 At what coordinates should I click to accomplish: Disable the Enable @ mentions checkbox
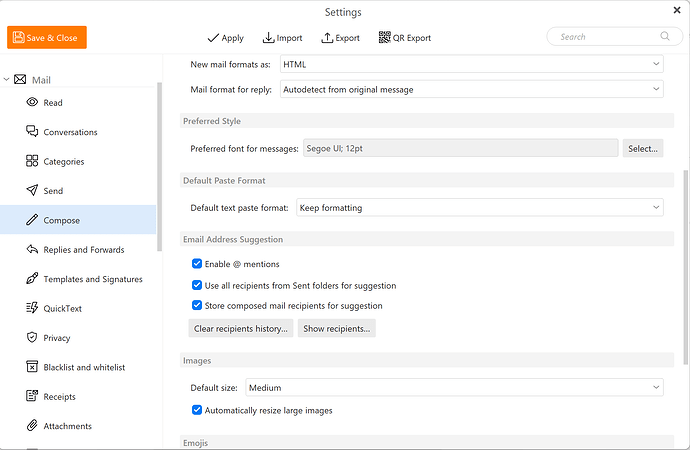(197, 263)
